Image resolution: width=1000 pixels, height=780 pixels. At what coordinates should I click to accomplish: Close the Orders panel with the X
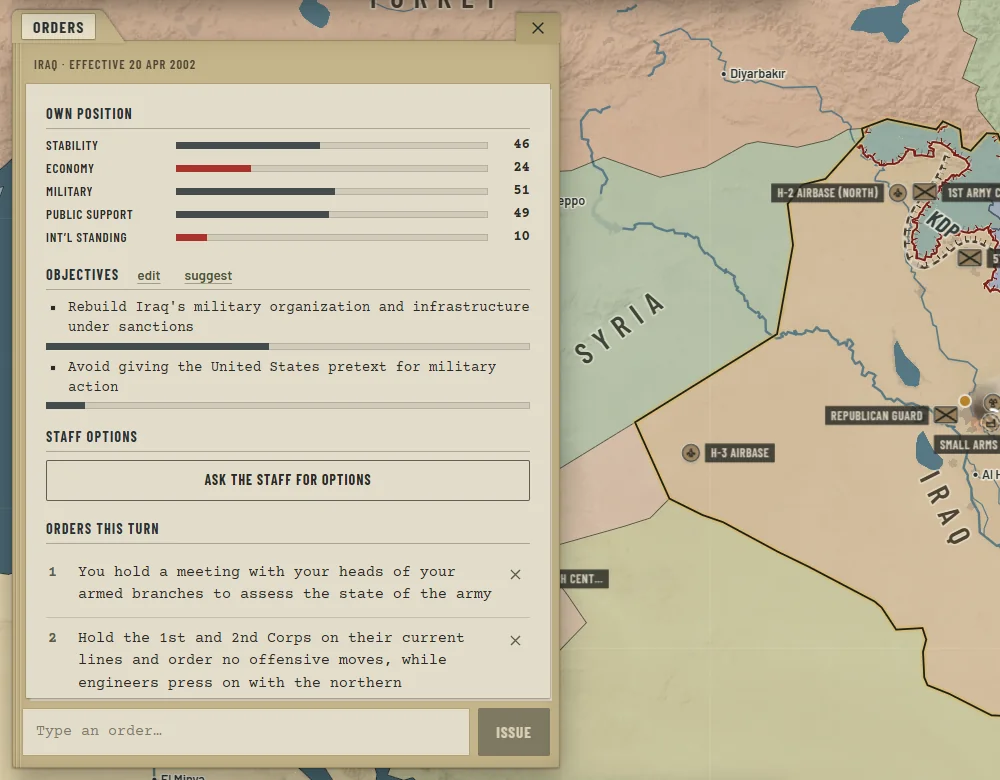point(538,28)
